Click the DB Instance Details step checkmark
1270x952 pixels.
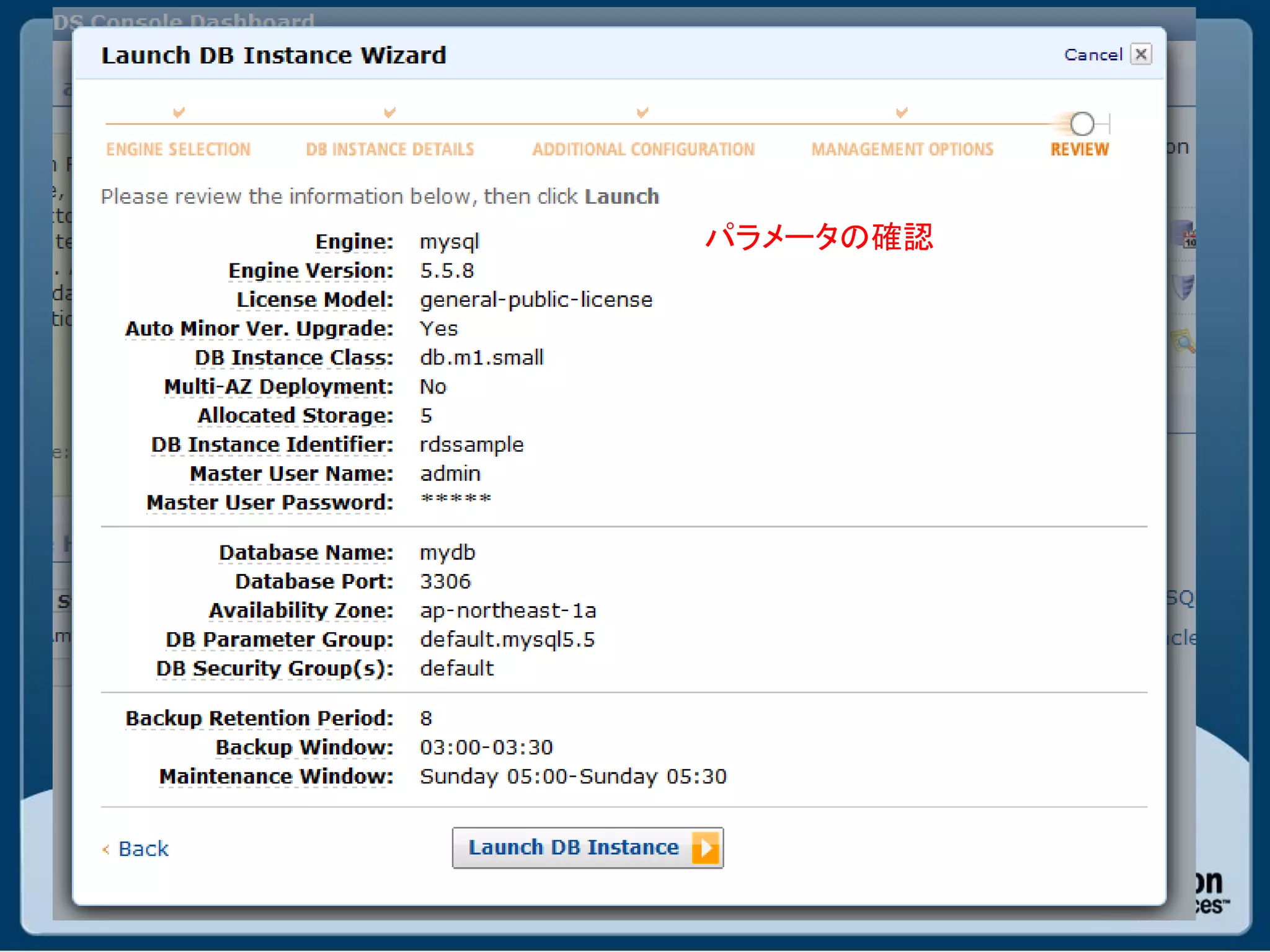pyautogui.click(x=389, y=113)
